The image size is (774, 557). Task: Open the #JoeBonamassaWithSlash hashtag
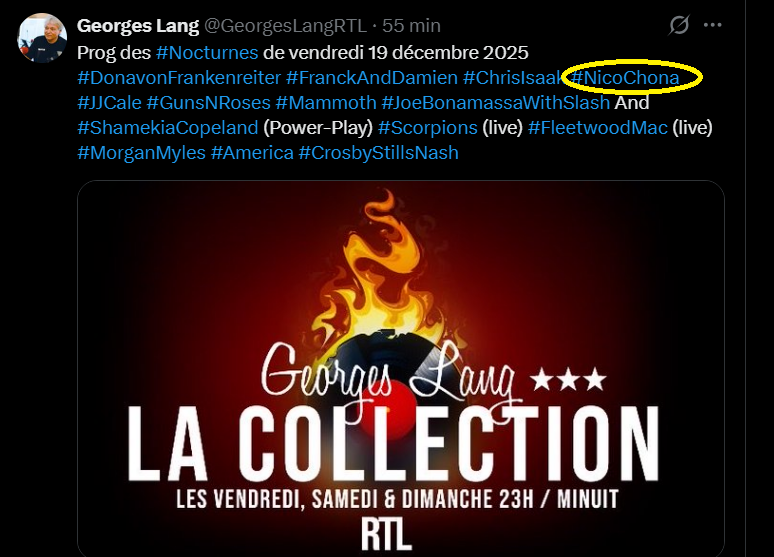[496, 103]
